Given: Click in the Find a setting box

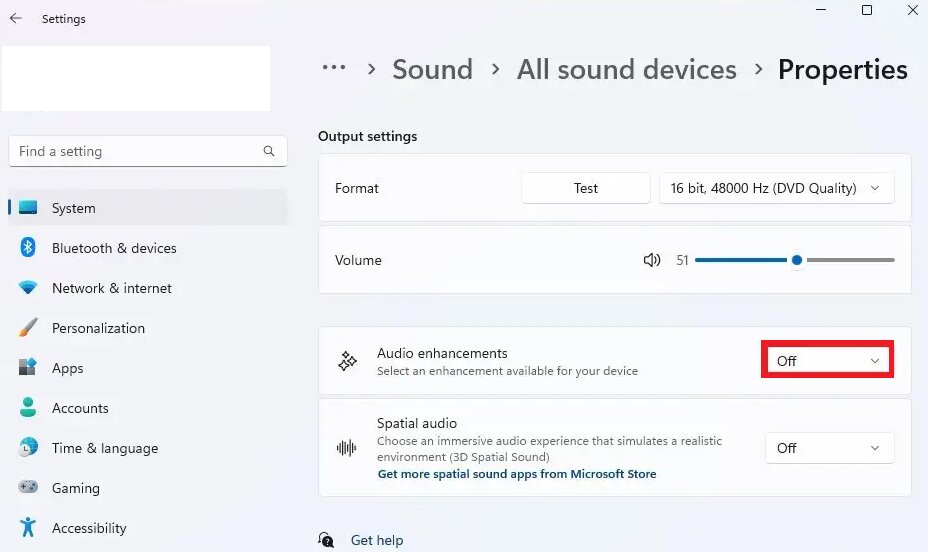Looking at the screenshot, I should point(148,151).
